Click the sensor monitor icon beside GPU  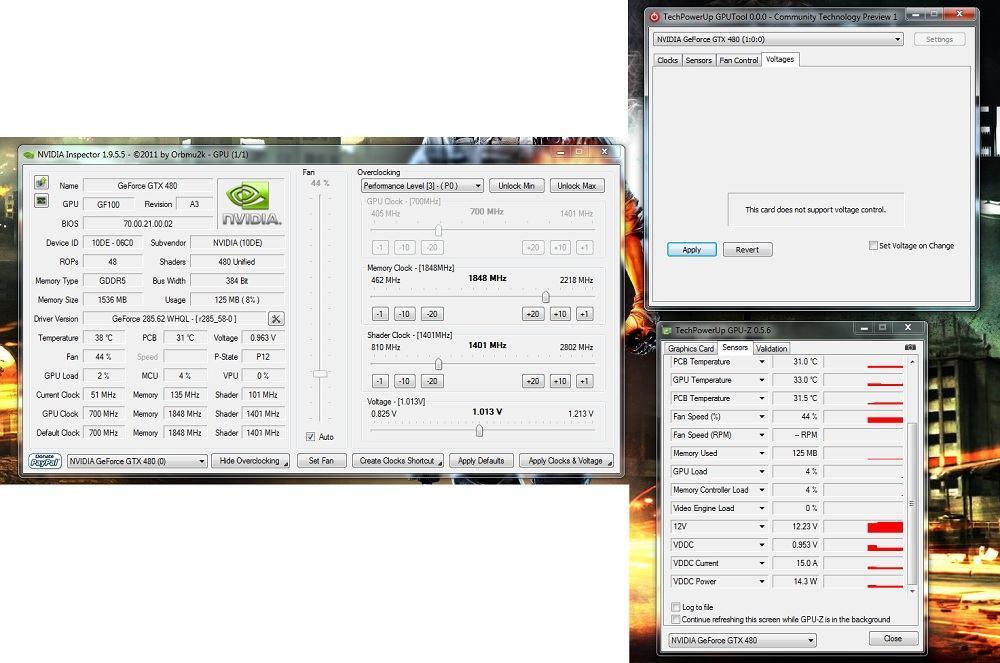coord(41,201)
